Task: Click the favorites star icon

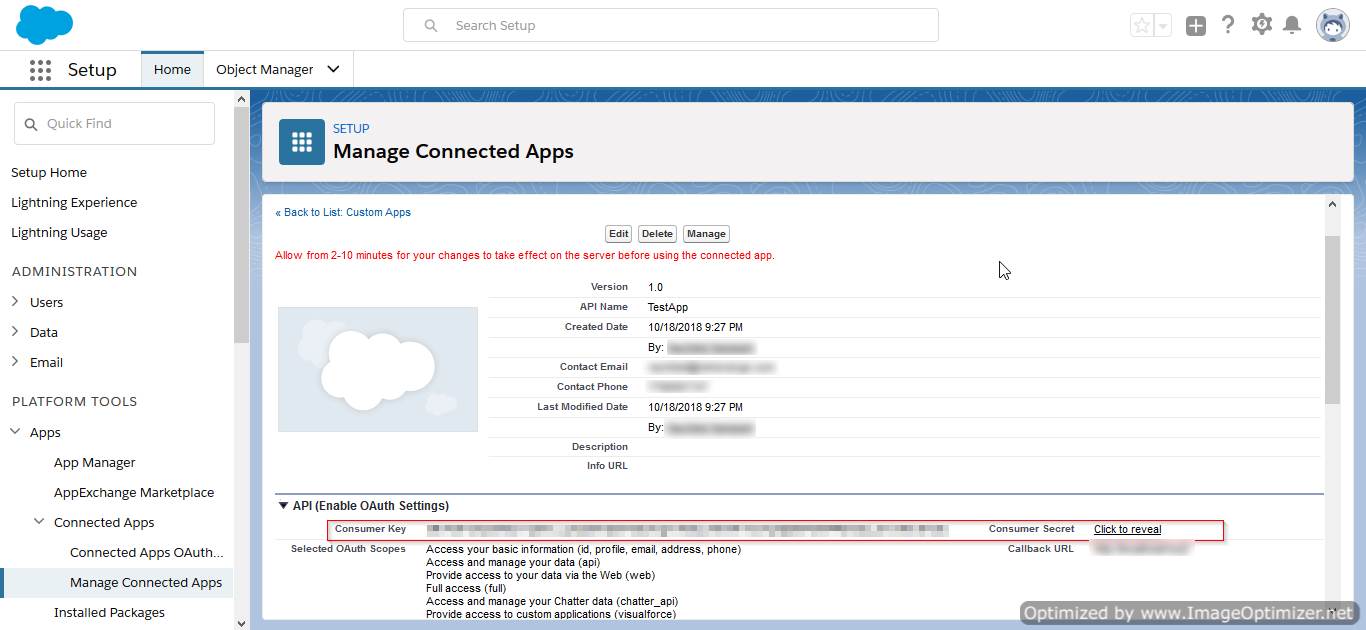Action: point(1141,26)
